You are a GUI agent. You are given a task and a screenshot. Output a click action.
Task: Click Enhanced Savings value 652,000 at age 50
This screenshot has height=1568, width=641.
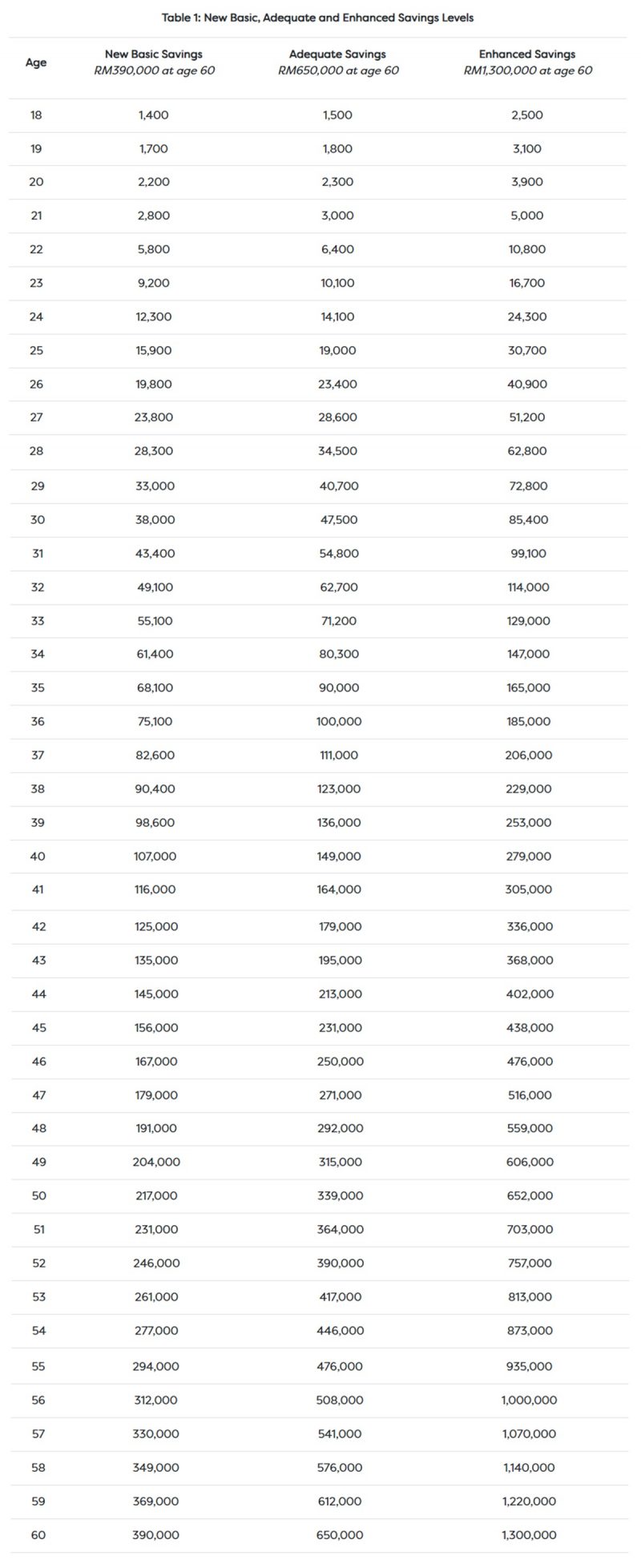[530, 1195]
